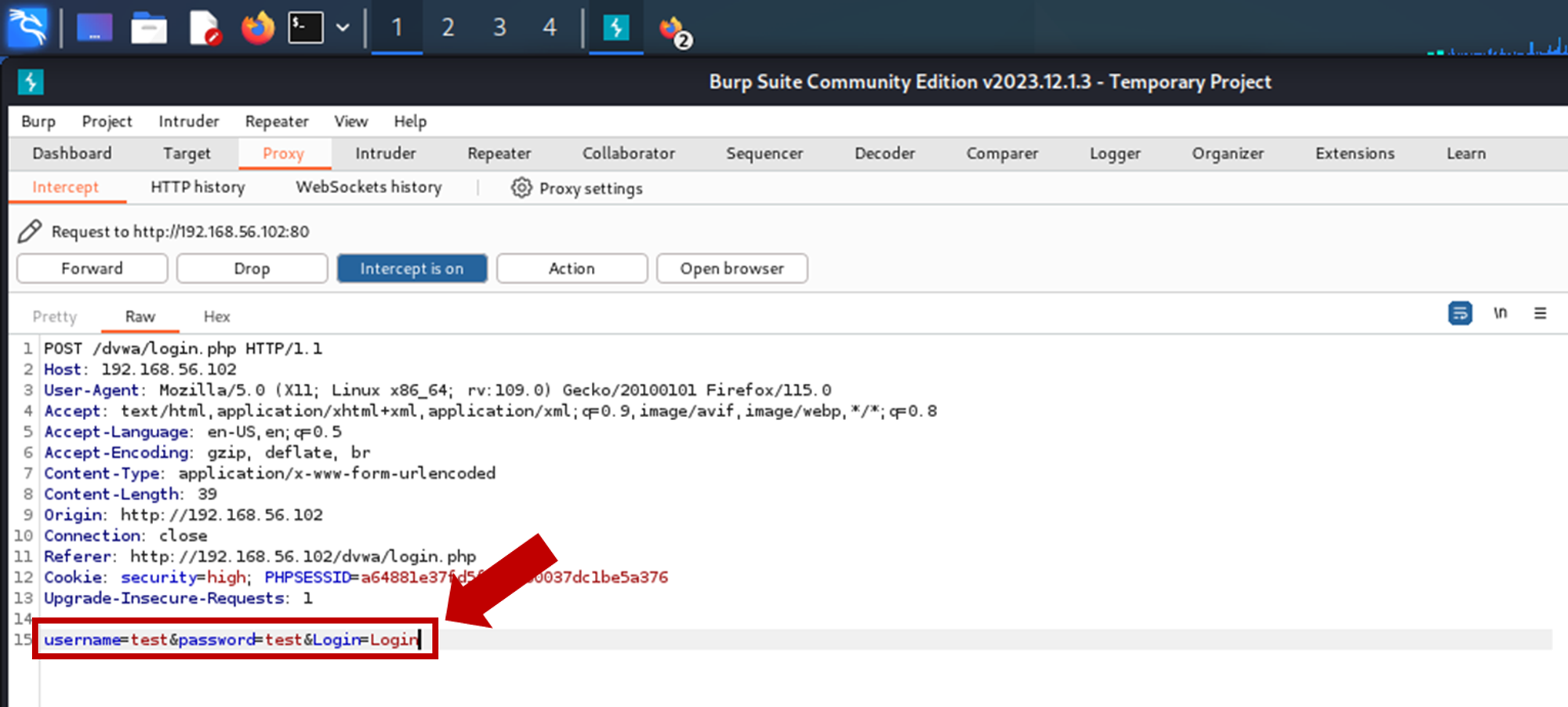This screenshot has height=707, width=1568.
Task: Open the file manager from taskbar
Action: (x=149, y=28)
